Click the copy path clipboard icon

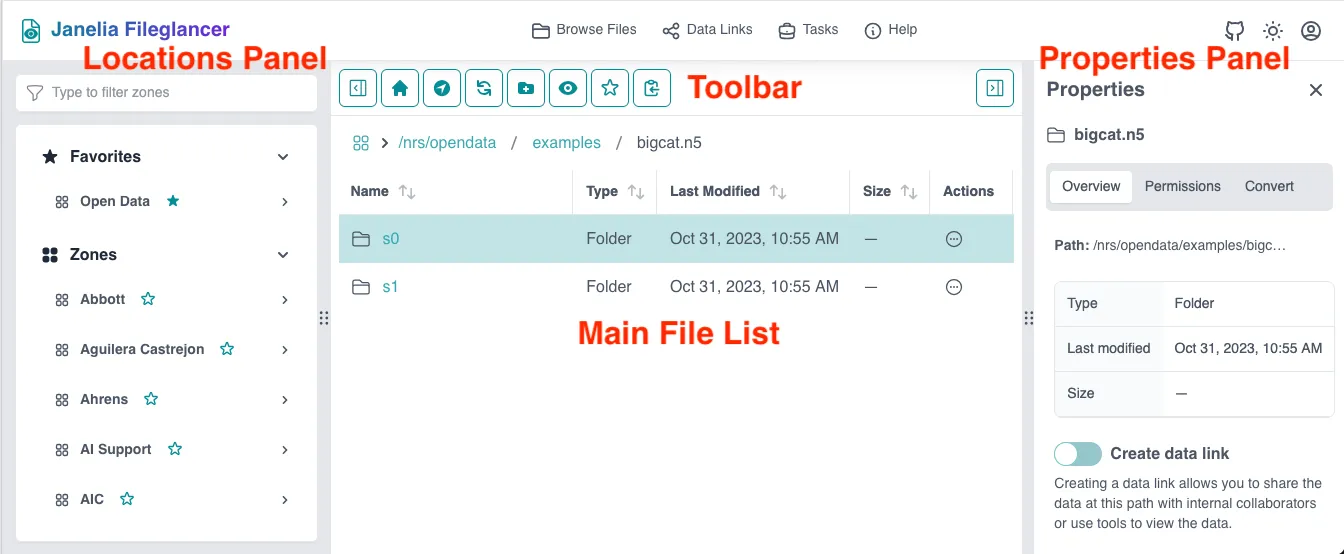tap(652, 88)
